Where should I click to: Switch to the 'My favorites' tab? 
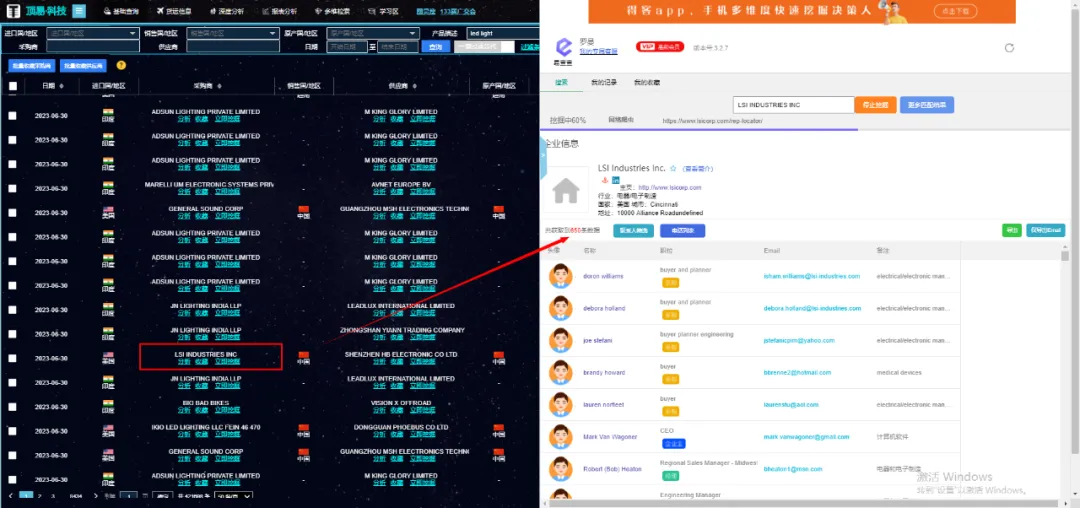tap(647, 83)
